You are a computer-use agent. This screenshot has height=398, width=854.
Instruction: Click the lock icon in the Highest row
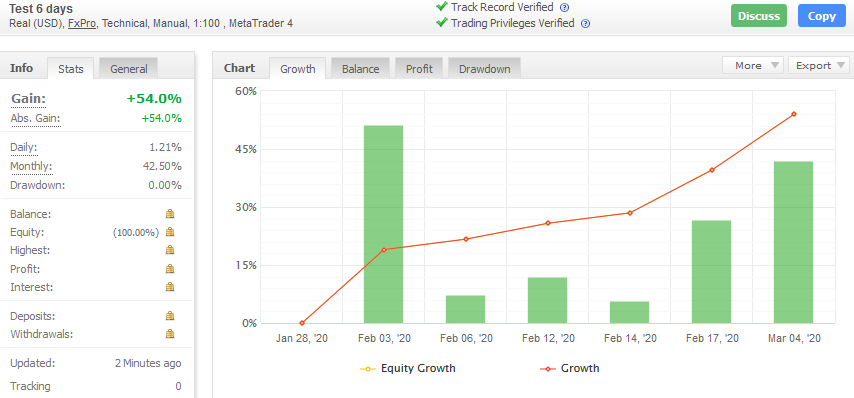[x=170, y=250]
